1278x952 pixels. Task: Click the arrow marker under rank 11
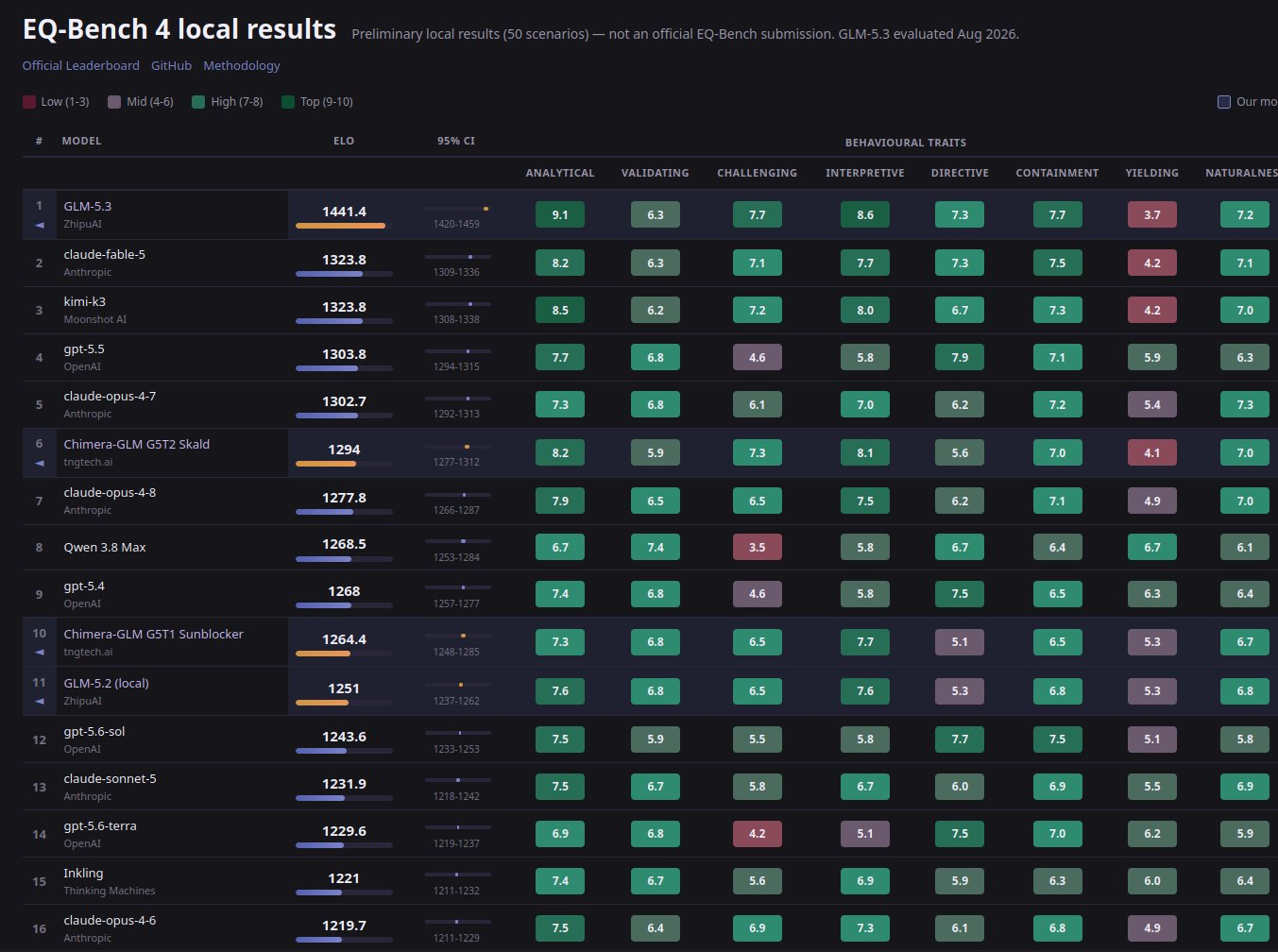click(39, 702)
